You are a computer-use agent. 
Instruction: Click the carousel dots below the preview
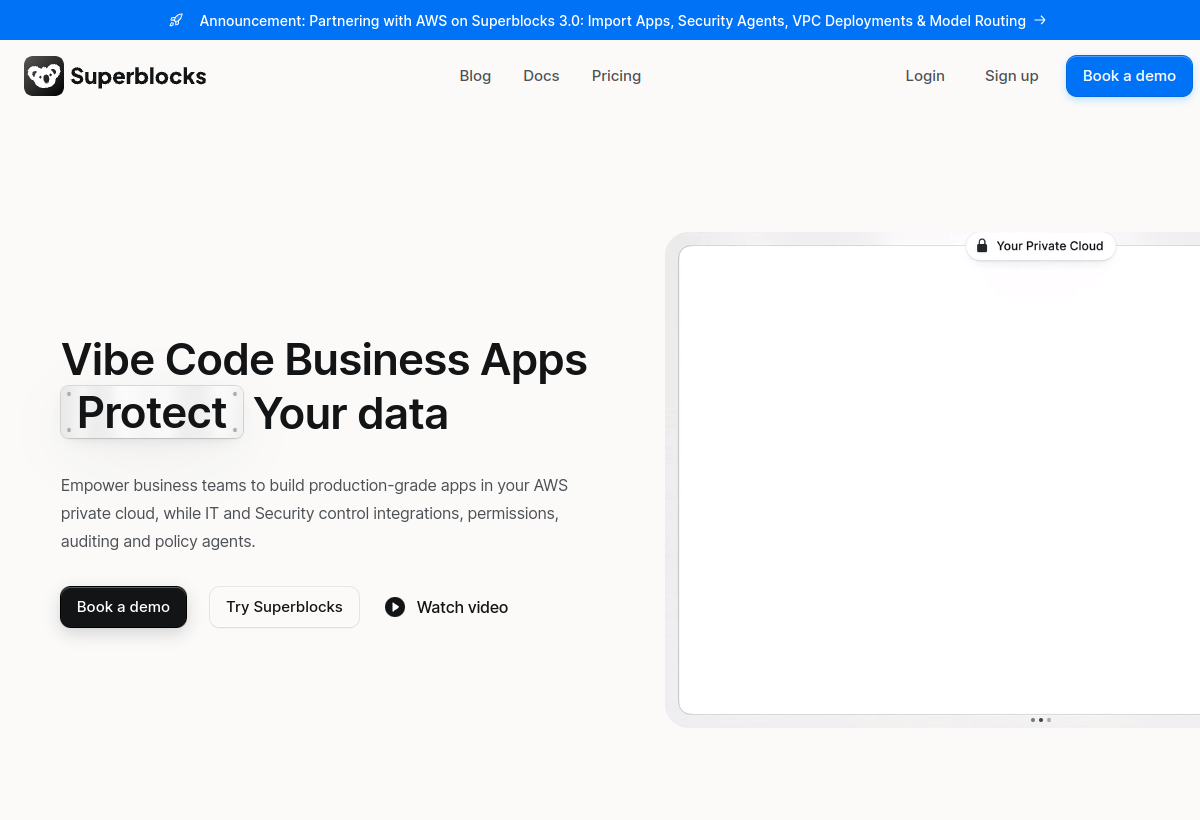click(1040, 720)
